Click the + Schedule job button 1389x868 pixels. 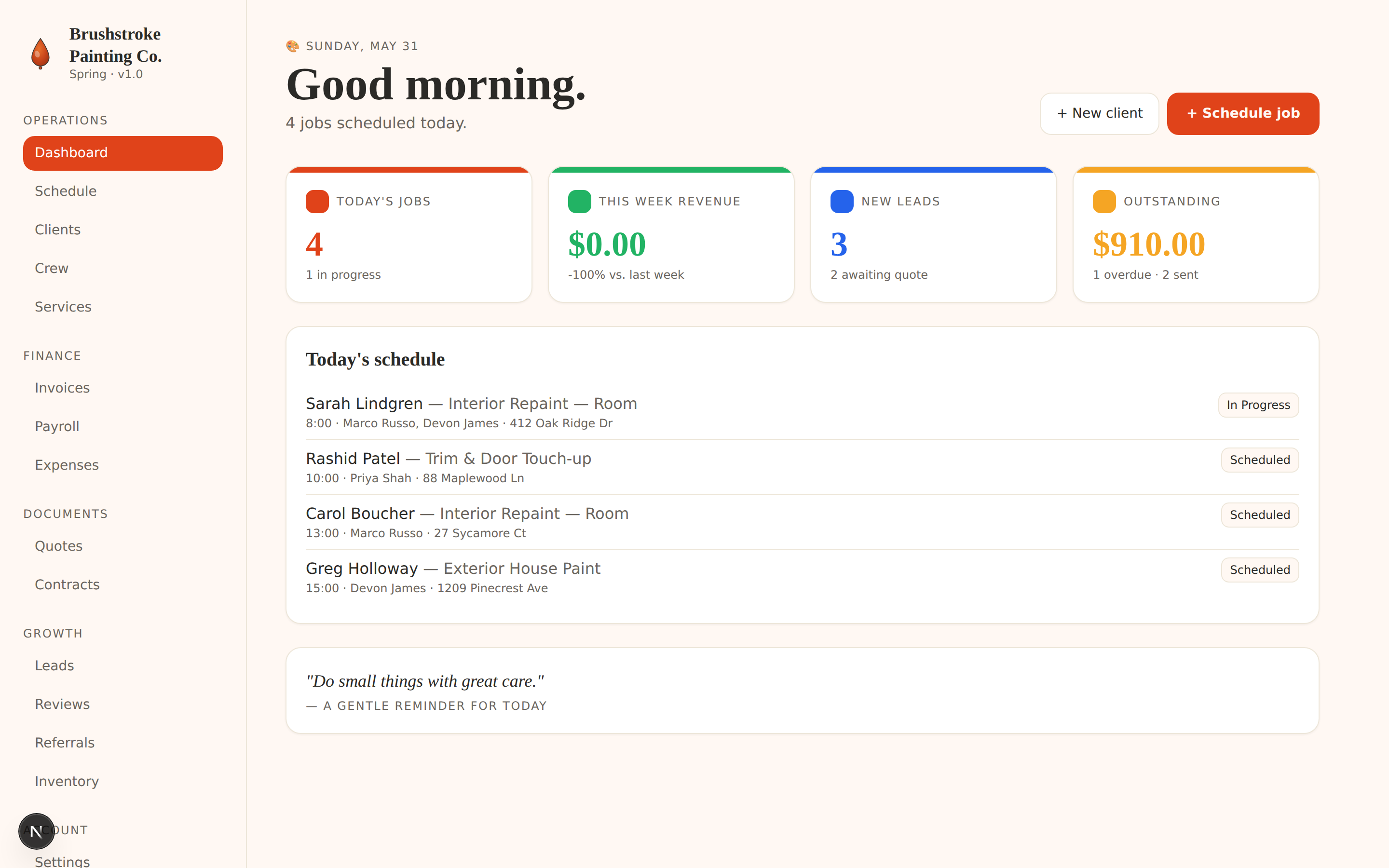click(1243, 114)
